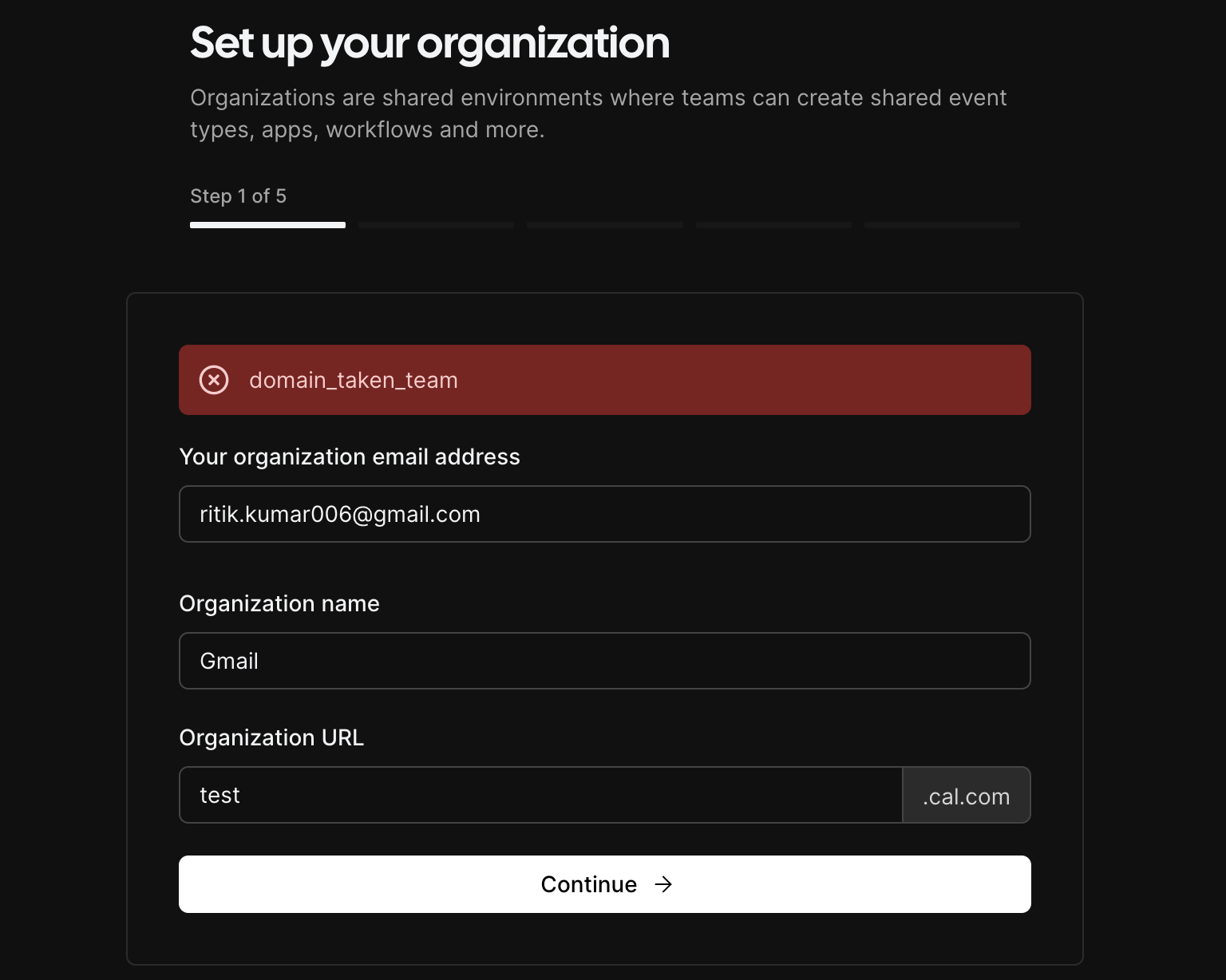
Task: Click the Continue button
Action: click(x=604, y=884)
